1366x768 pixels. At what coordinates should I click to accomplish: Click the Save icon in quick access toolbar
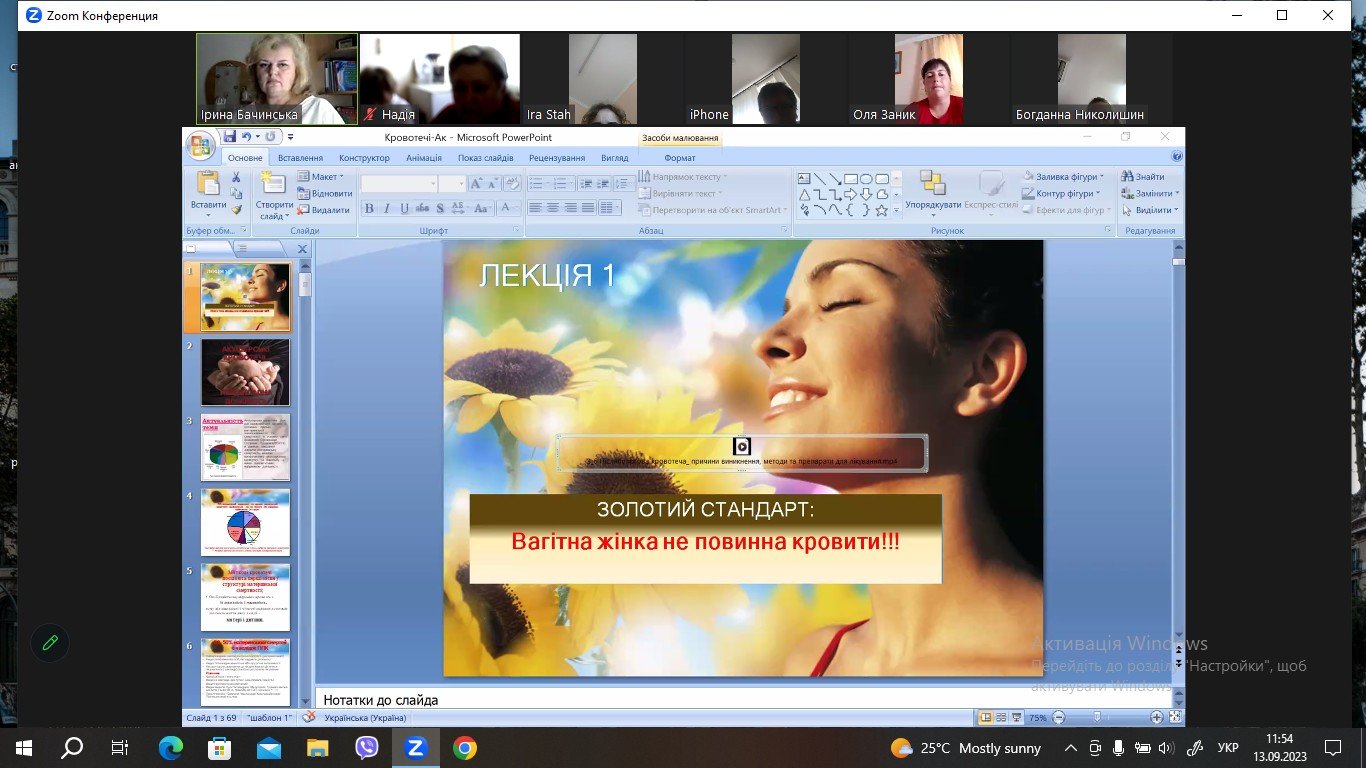230,137
